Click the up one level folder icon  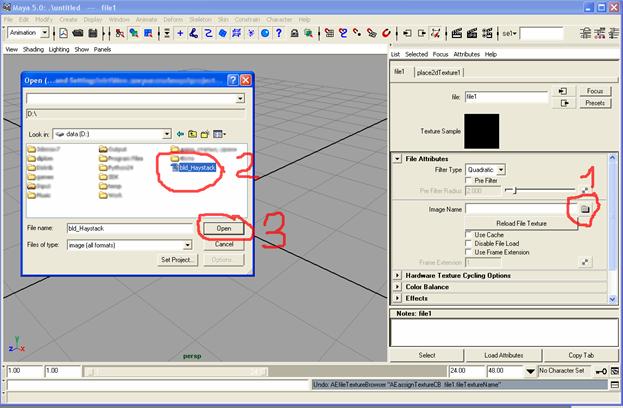click(x=193, y=133)
